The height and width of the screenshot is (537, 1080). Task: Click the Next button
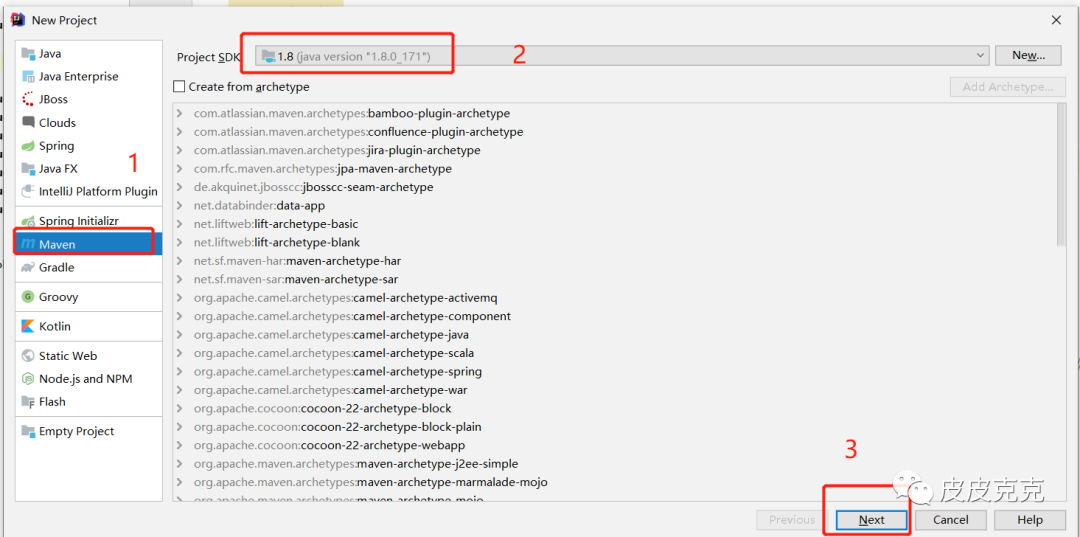(x=871, y=520)
